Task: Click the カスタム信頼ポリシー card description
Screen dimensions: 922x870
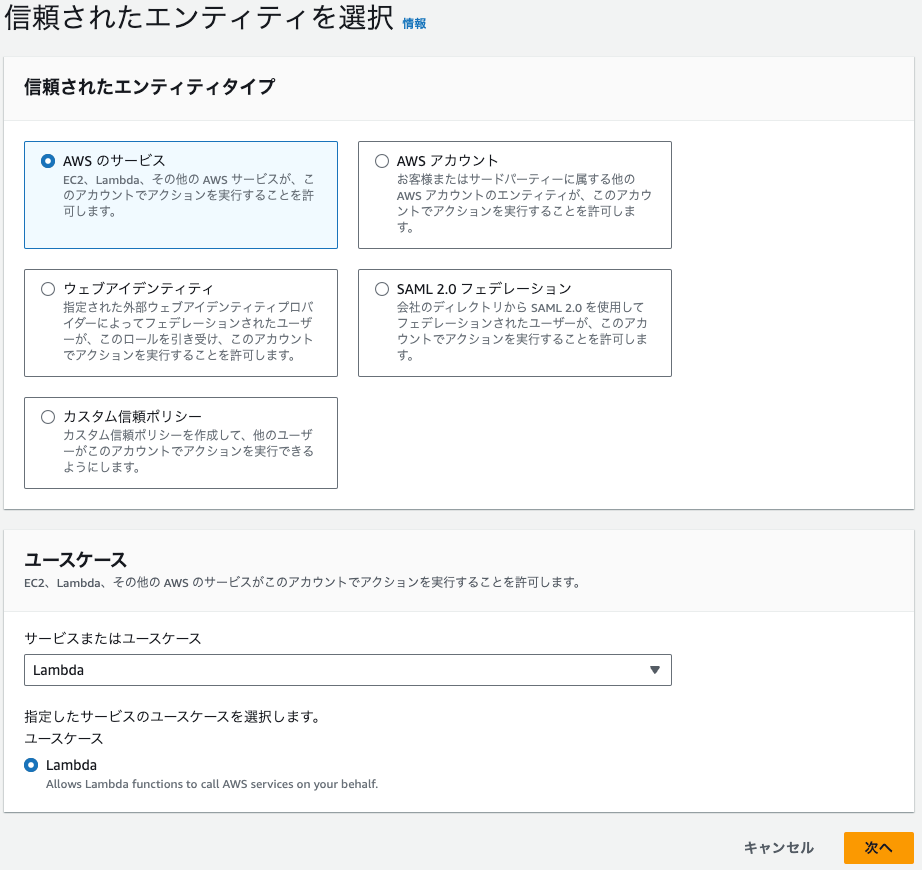Action: tap(188, 451)
